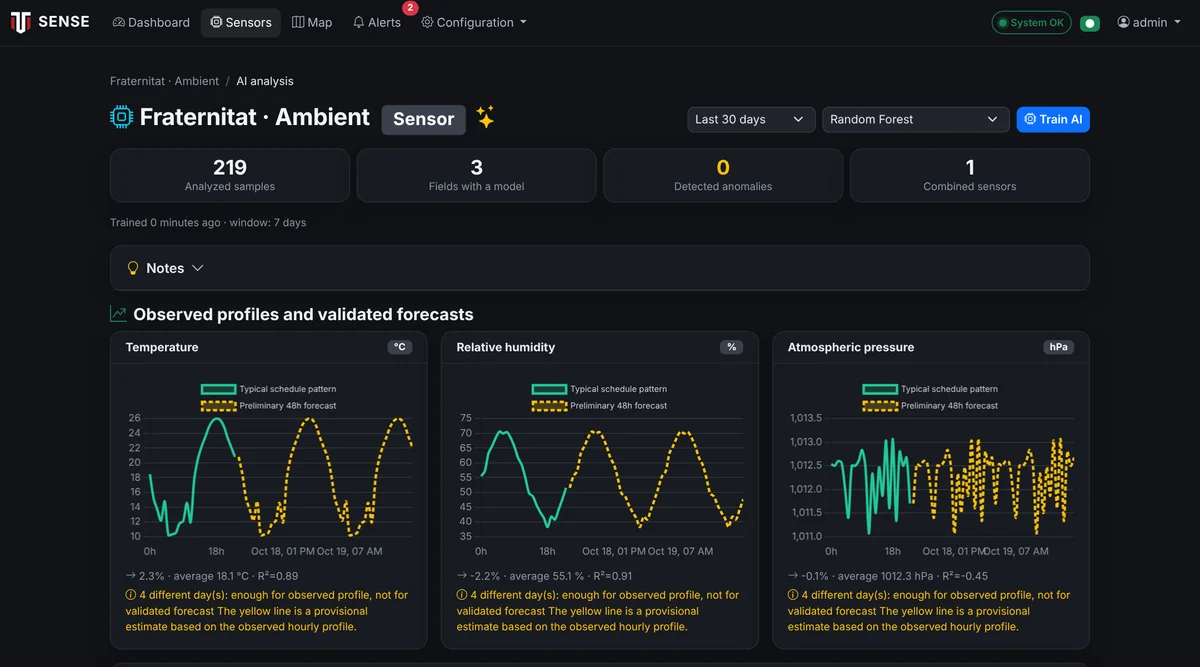
Task: Click the Detected anomalies card
Action: pyautogui.click(x=723, y=175)
